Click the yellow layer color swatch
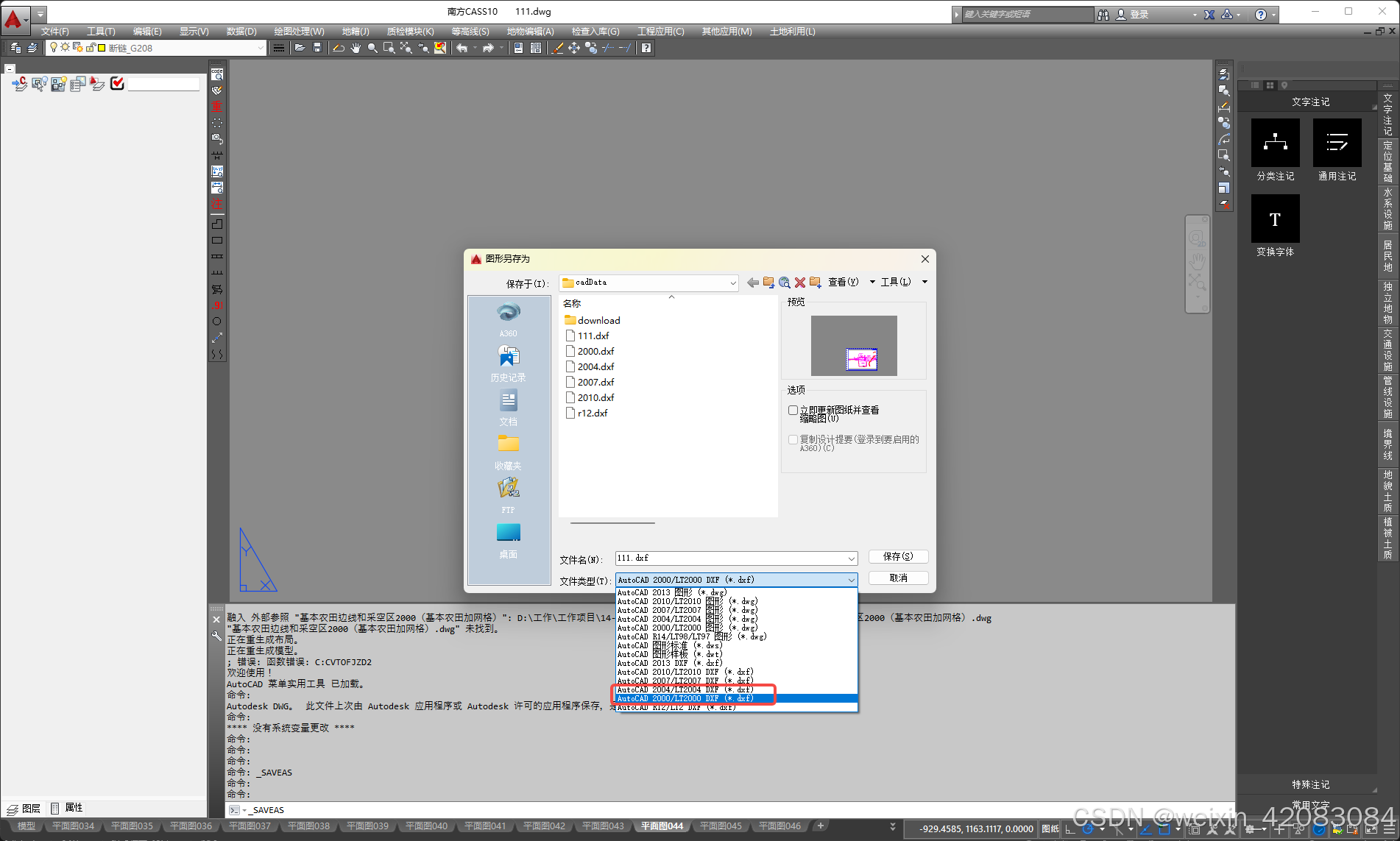Image resolution: width=1400 pixels, height=841 pixels. [102, 48]
